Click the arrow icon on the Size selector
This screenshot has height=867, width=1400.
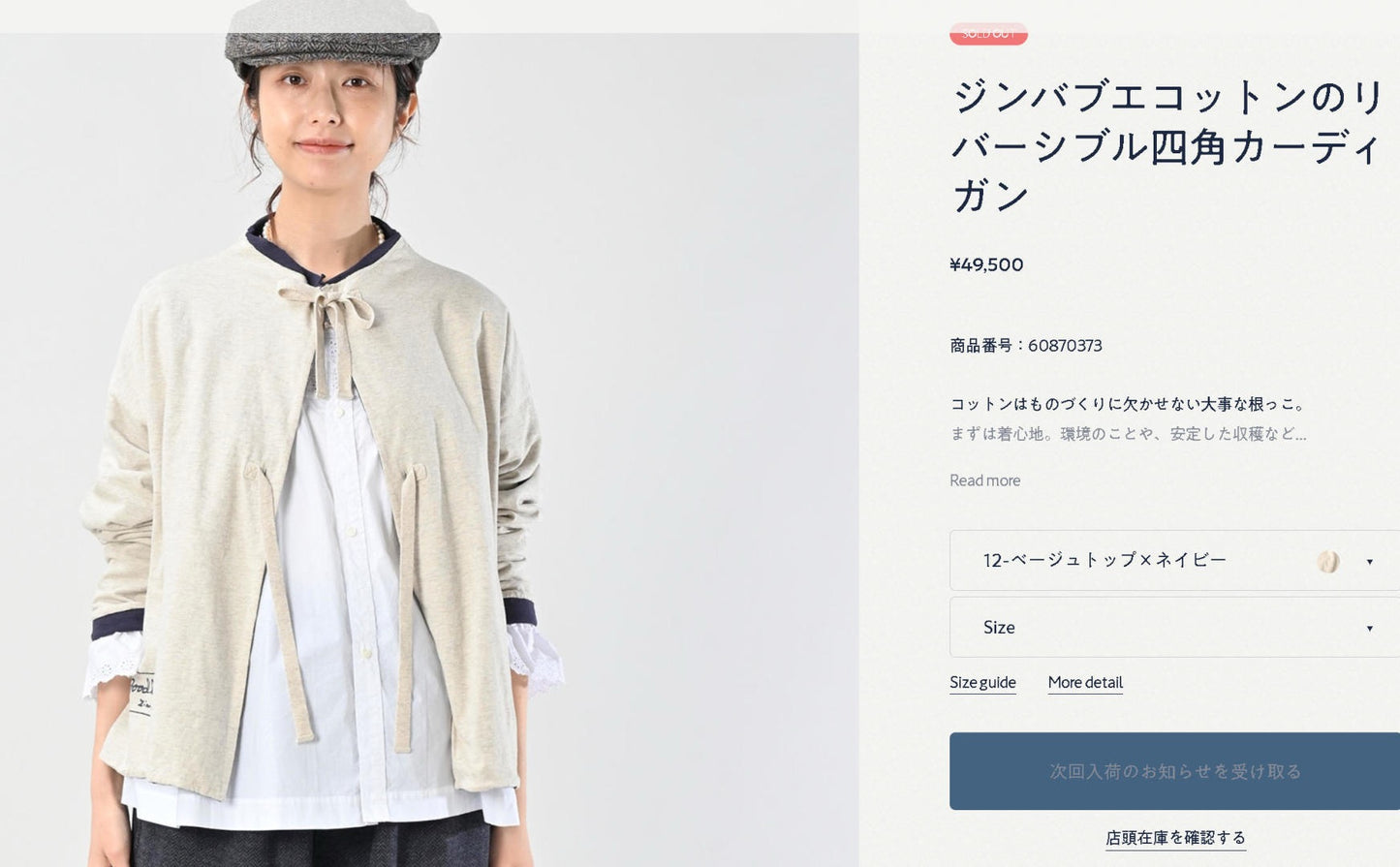1369,629
